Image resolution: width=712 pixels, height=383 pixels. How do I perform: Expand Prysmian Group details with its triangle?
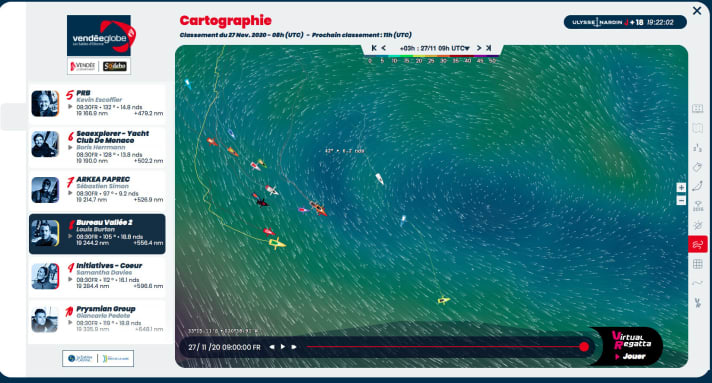click(x=70, y=323)
